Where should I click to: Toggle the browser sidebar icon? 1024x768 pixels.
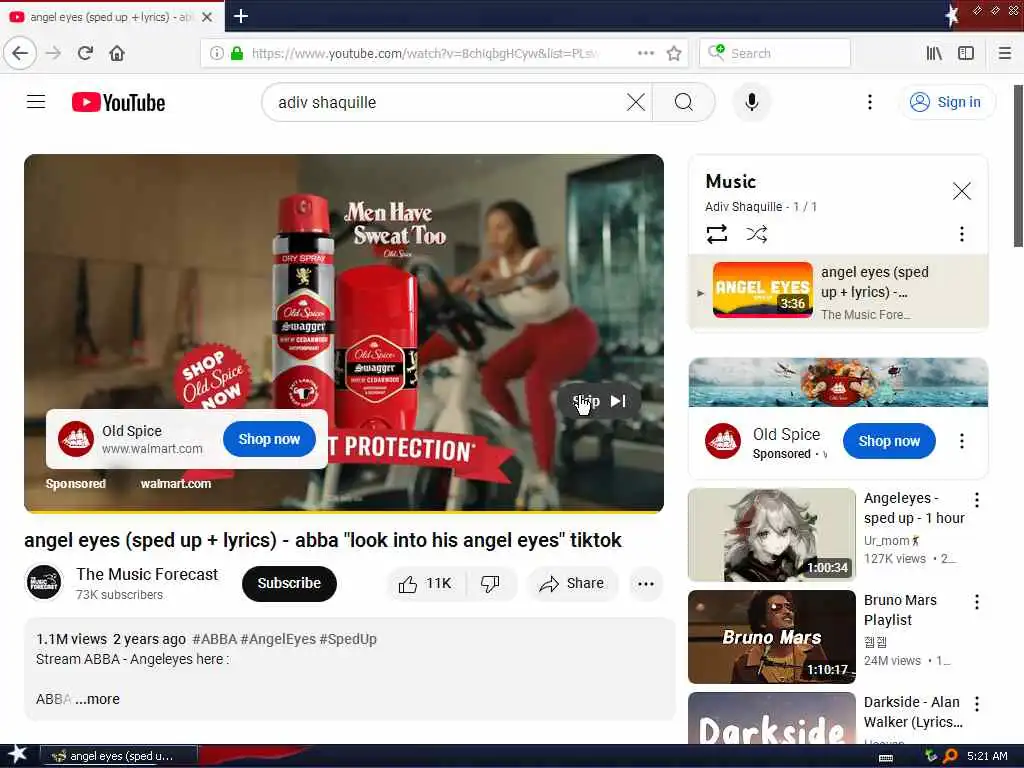[x=966, y=53]
